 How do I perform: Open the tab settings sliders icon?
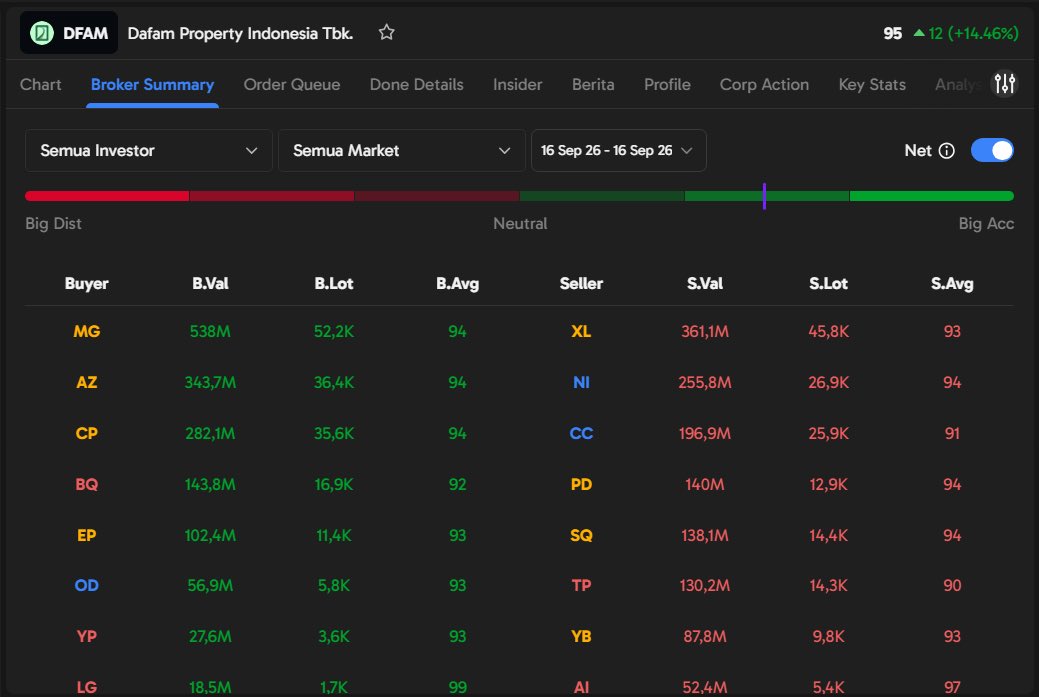point(1004,84)
